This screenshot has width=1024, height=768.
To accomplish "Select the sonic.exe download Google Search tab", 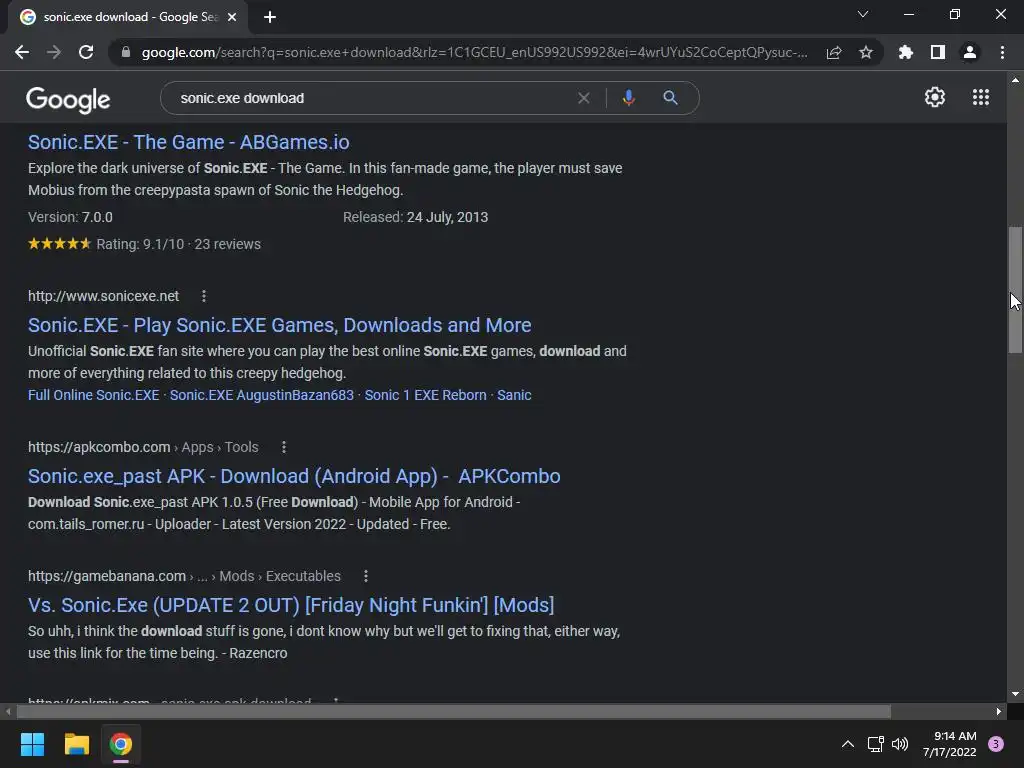I will (x=128, y=17).
